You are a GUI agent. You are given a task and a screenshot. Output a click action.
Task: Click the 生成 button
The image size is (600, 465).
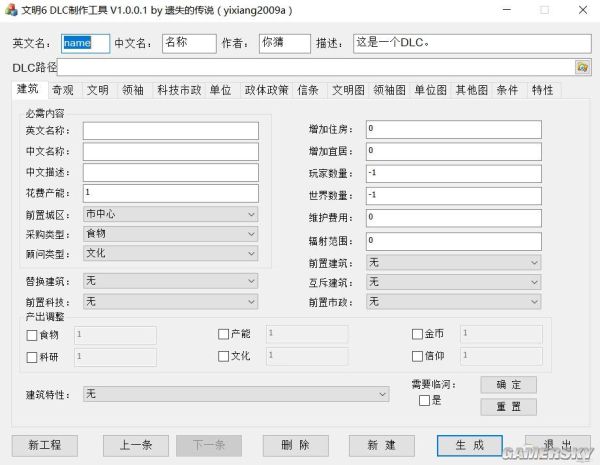470,445
